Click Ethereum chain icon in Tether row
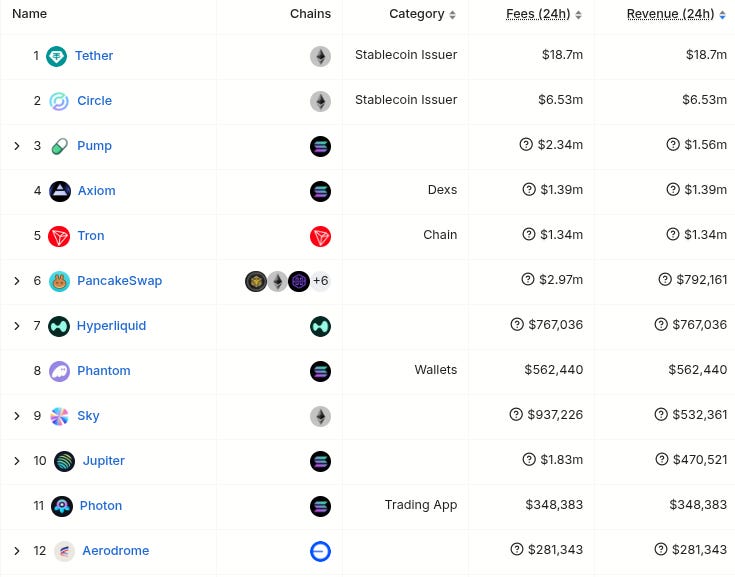735x577 pixels. coord(320,56)
